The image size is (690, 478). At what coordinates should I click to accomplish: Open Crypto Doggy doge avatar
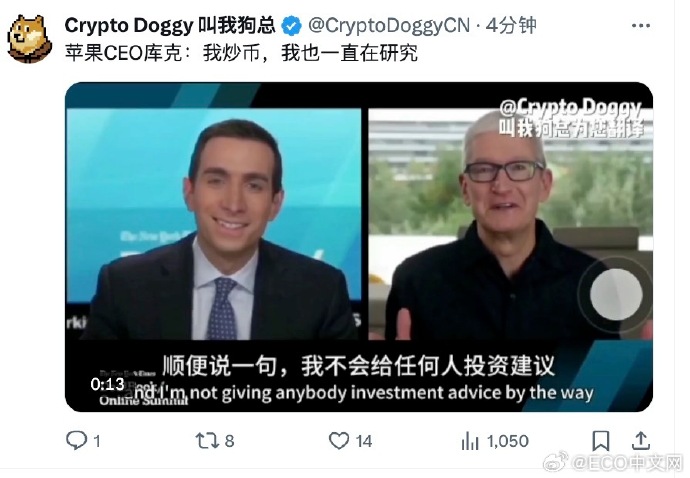(29, 39)
